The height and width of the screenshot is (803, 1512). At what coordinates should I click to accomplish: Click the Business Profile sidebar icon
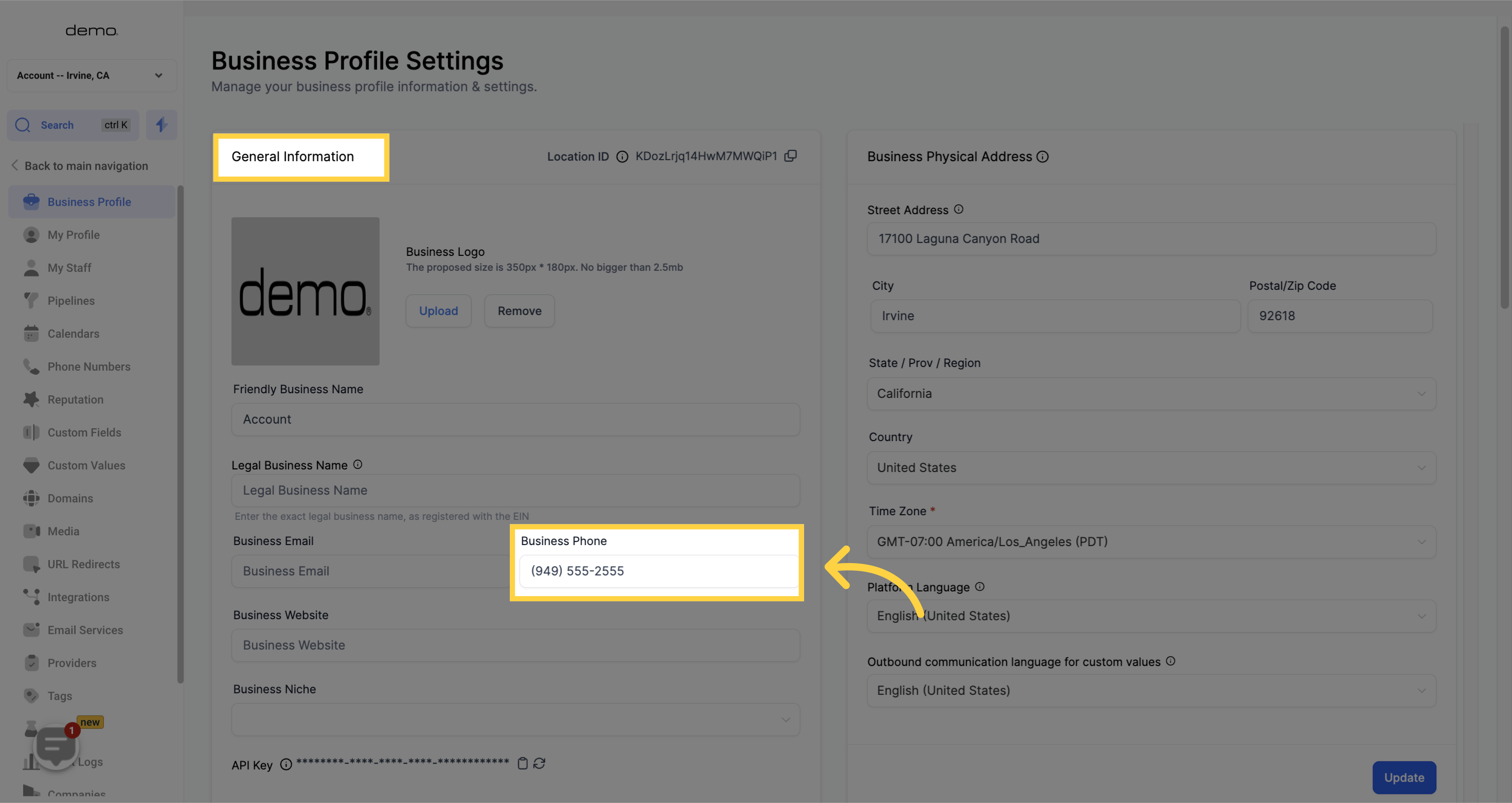pyautogui.click(x=31, y=202)
